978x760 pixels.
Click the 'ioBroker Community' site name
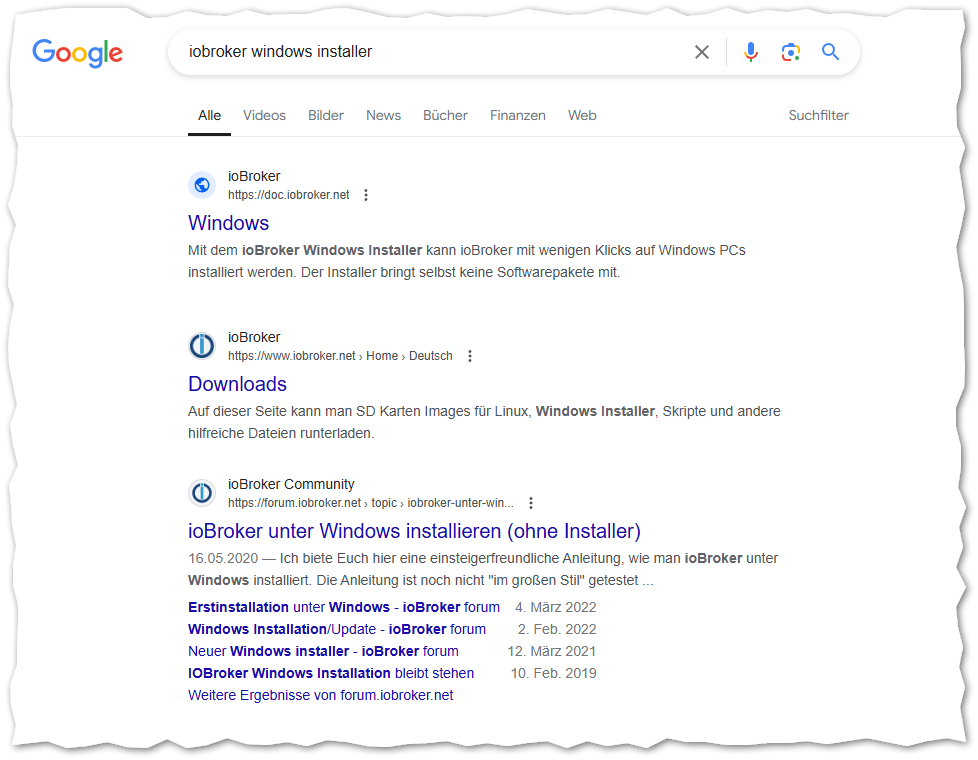[291, 485]
